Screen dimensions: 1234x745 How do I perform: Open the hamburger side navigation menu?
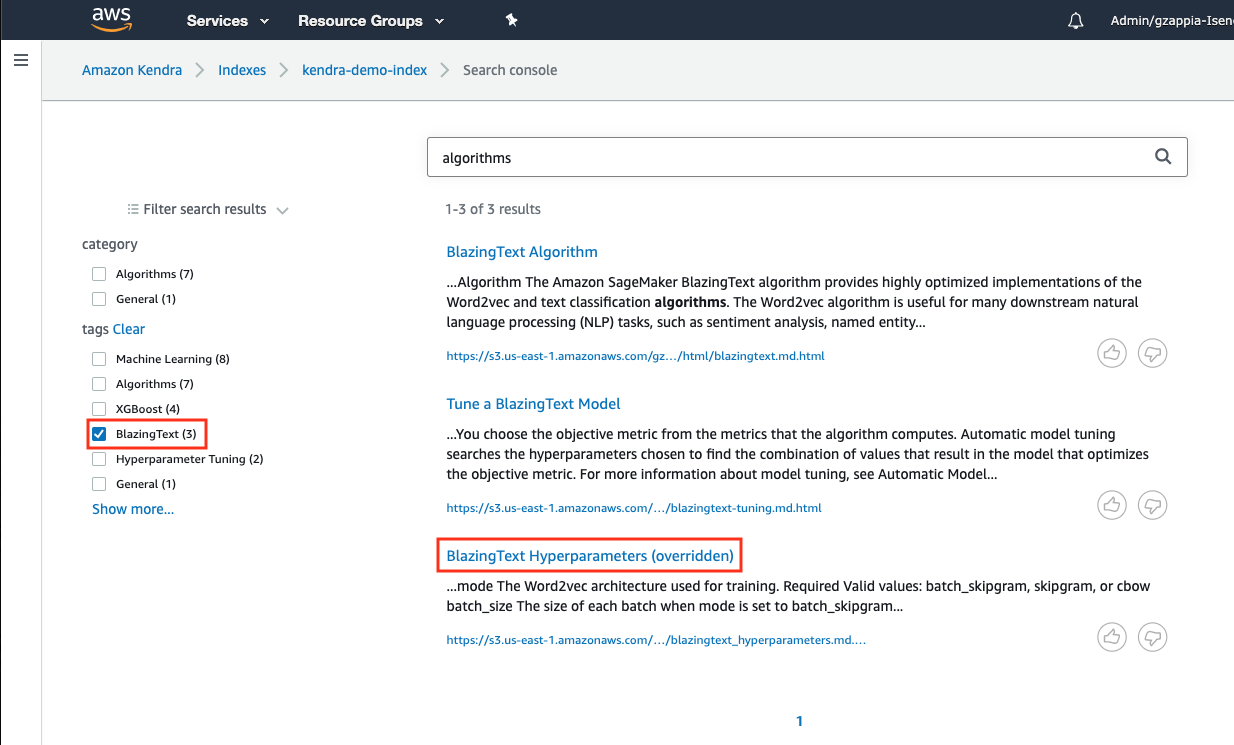point(21,60)
